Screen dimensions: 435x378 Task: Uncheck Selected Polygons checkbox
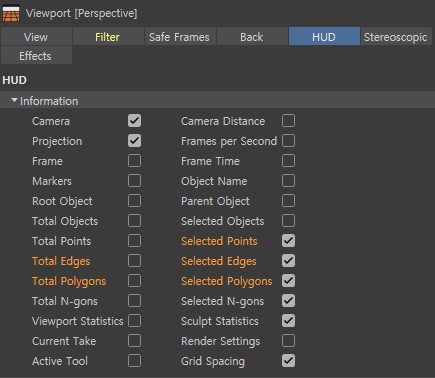point(288,281)
